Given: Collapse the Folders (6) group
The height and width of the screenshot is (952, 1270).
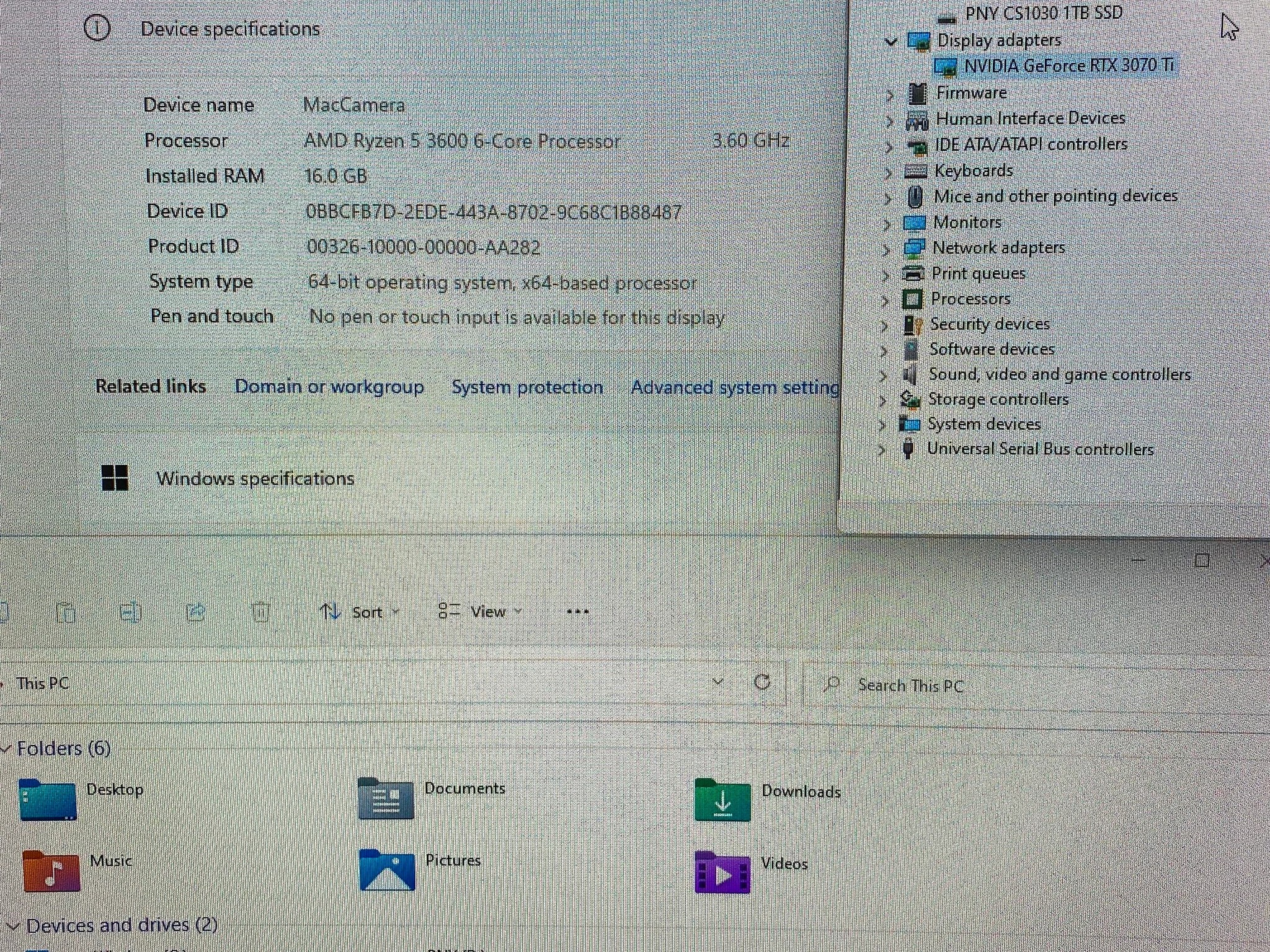Looking at the screenshot, I should tap(6, 749).
